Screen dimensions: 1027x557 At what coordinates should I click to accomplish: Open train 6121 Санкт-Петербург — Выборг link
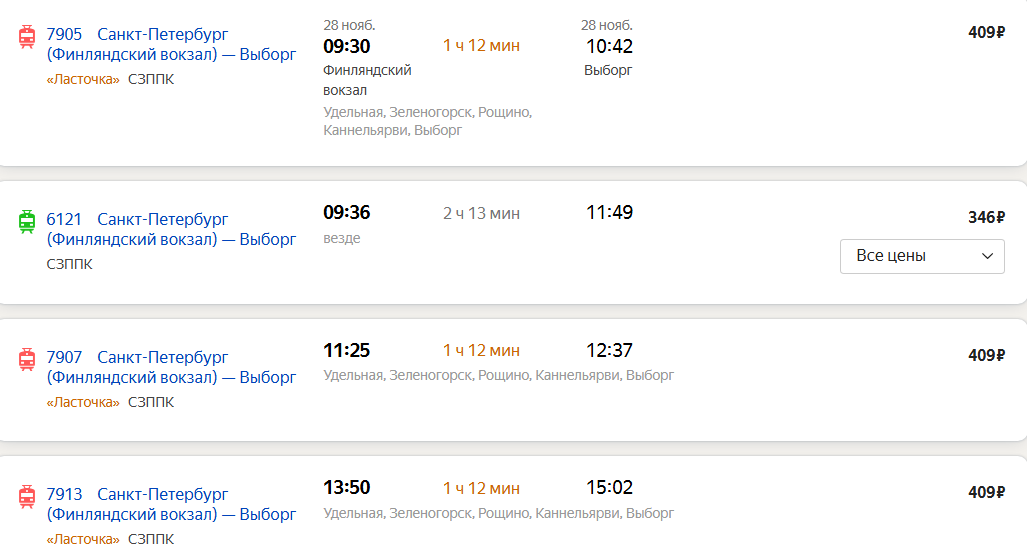(171, 229)
